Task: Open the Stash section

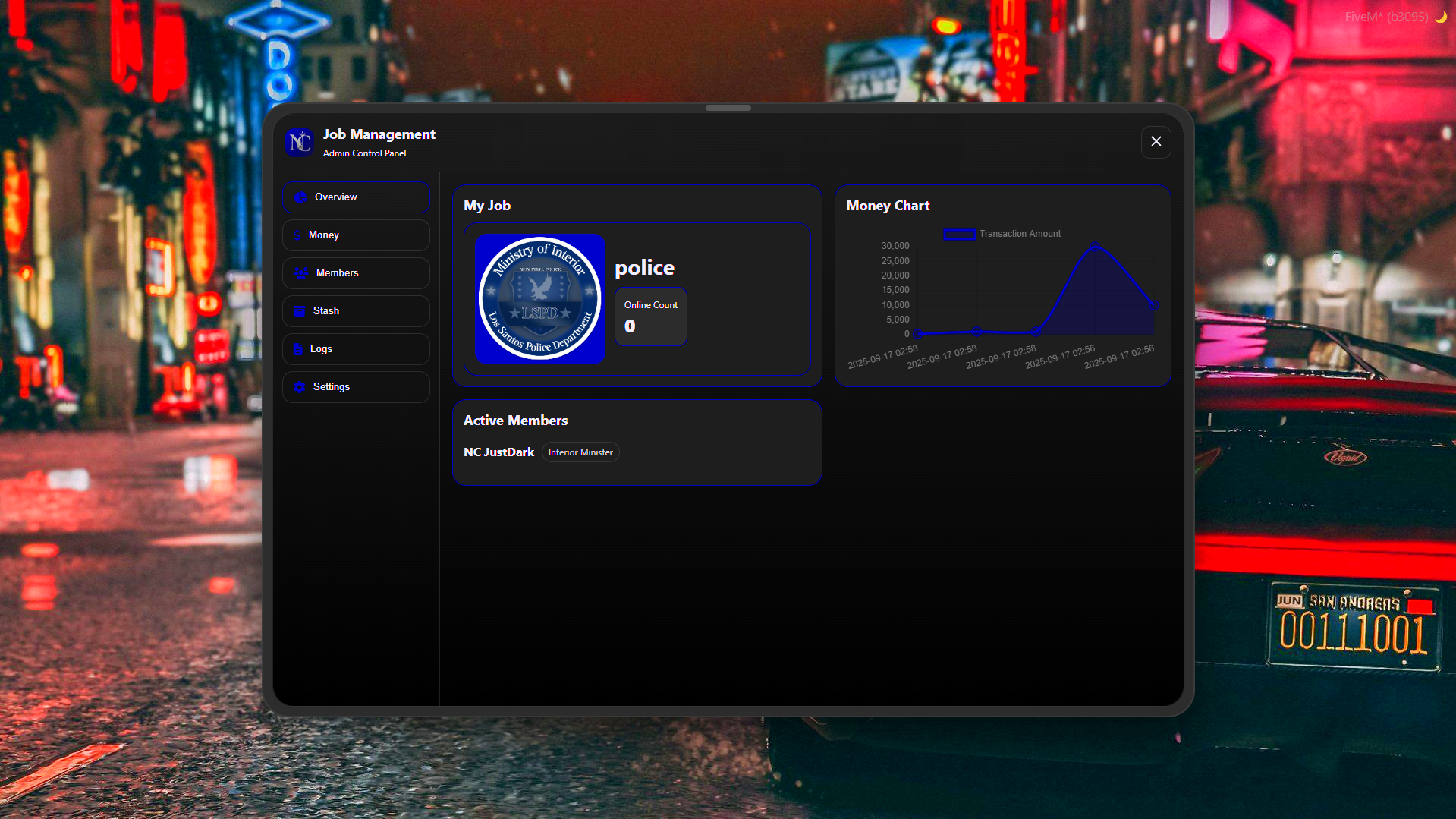Action: [x=356, y=311]
